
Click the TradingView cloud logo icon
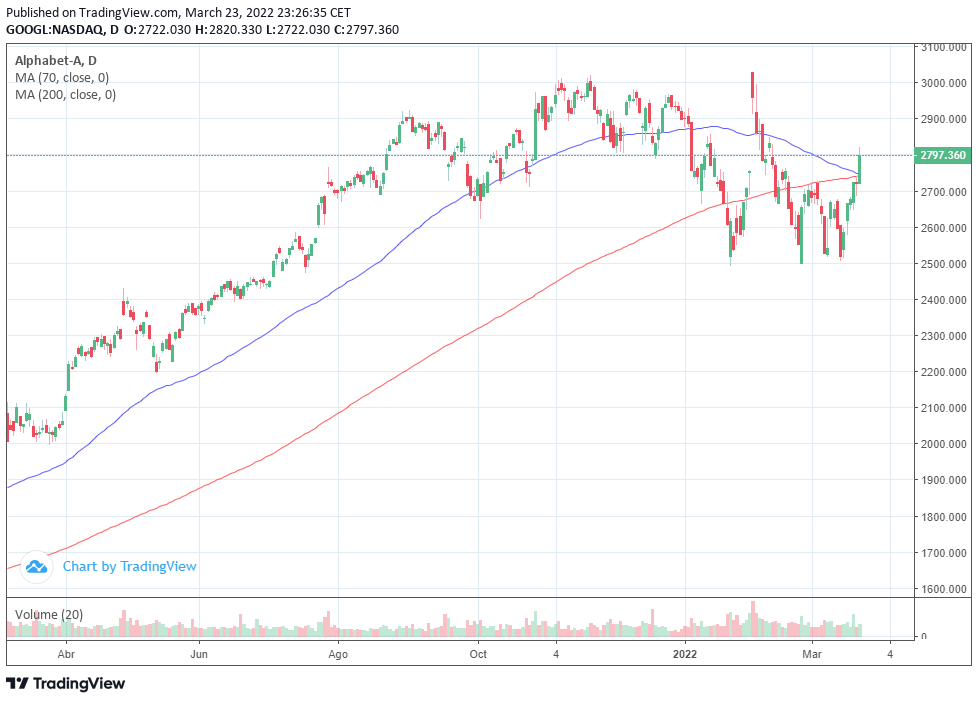point(36,567)
